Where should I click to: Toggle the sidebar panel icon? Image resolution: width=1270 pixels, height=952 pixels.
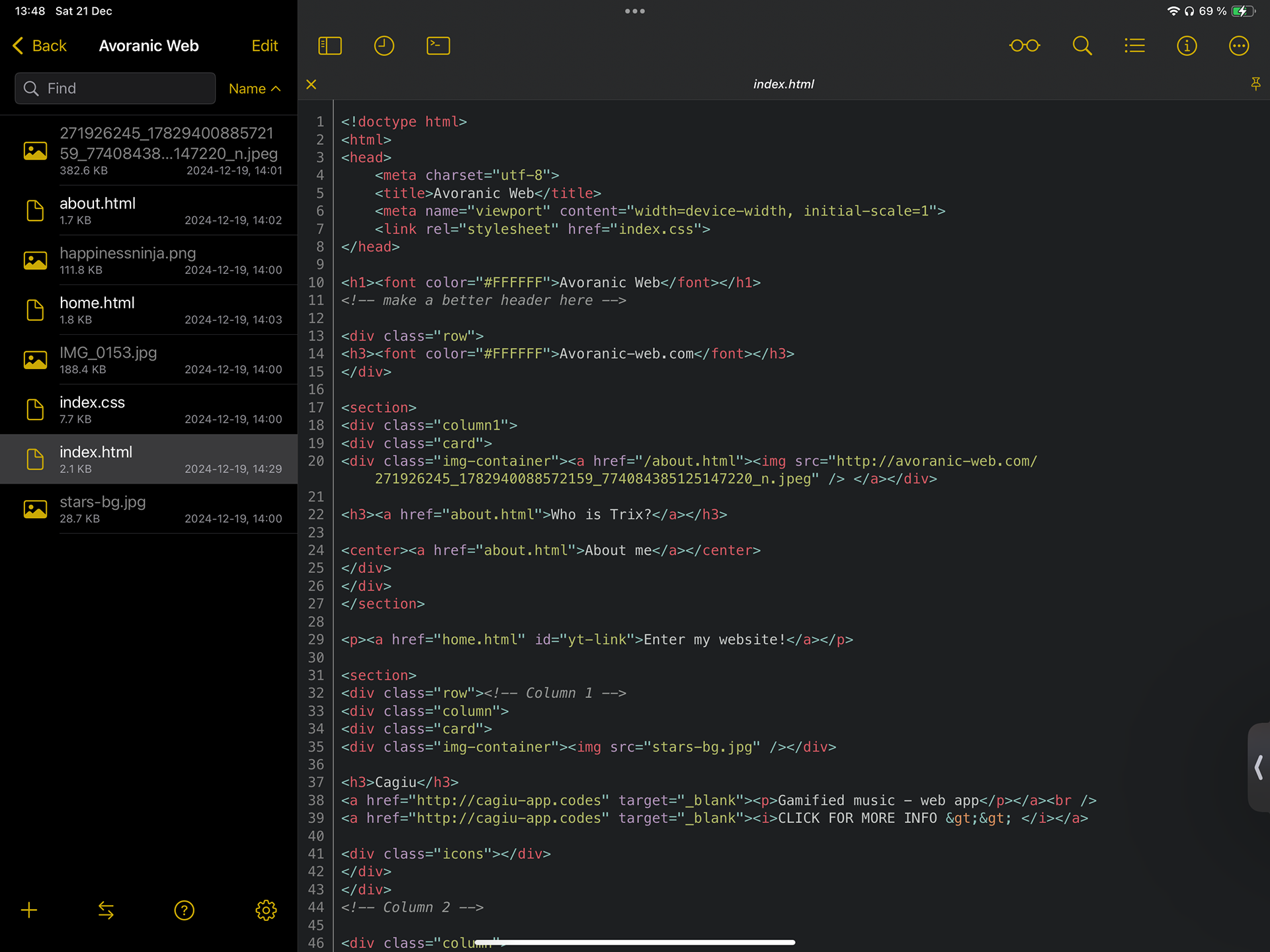(329, 46)
